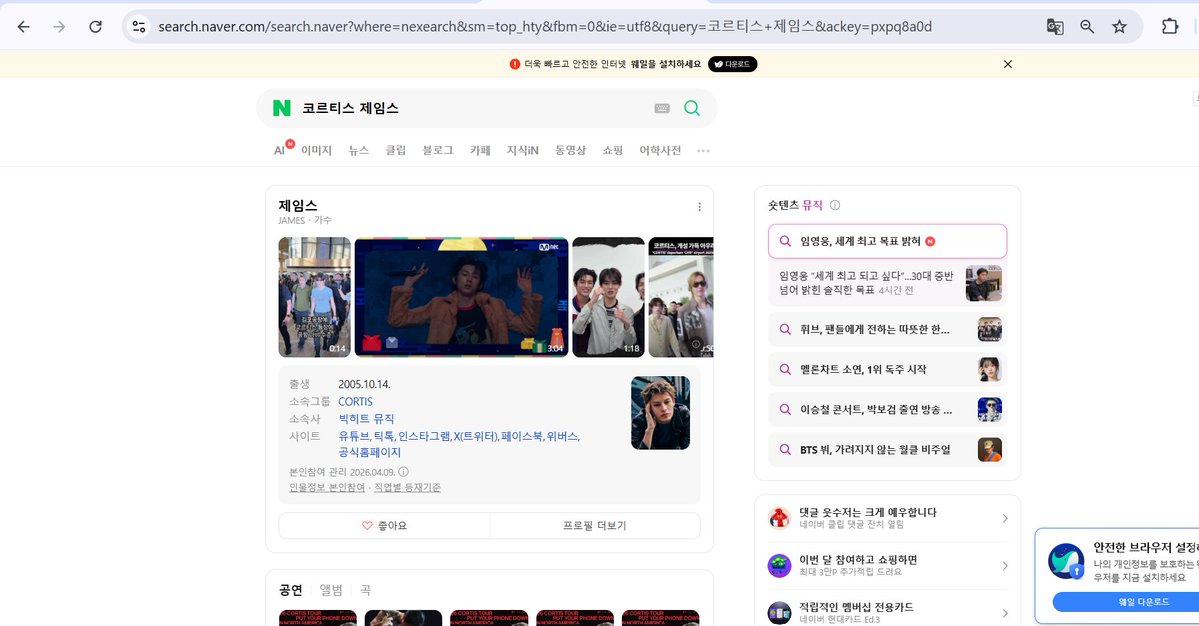The image size is (1199, 626).
Task: Open the AI search tab
Action: click(x=280, y=150)
